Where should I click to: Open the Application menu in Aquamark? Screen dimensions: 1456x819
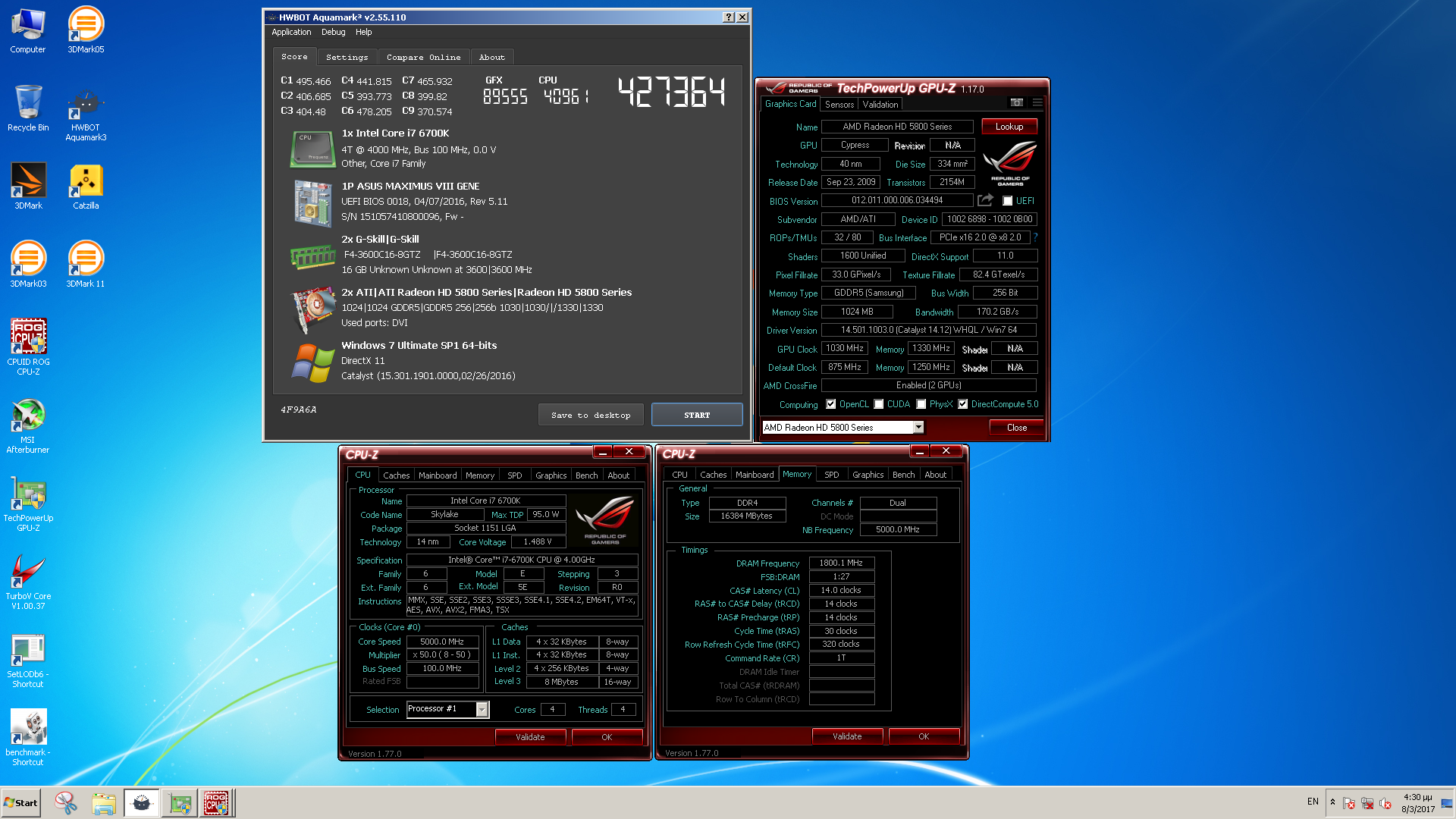coord(291,32)
